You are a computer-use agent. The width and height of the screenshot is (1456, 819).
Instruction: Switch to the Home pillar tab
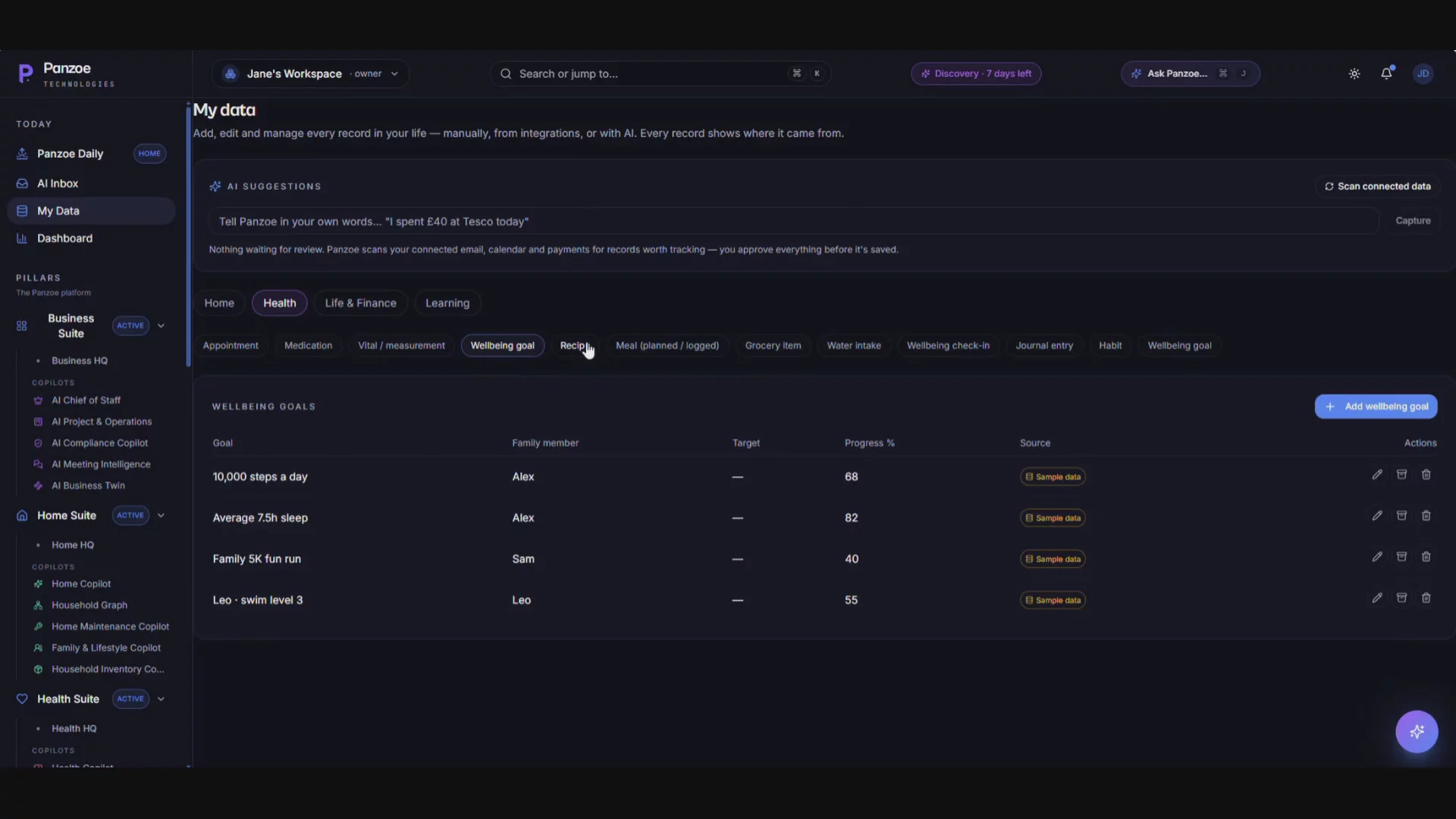[219, 303]
